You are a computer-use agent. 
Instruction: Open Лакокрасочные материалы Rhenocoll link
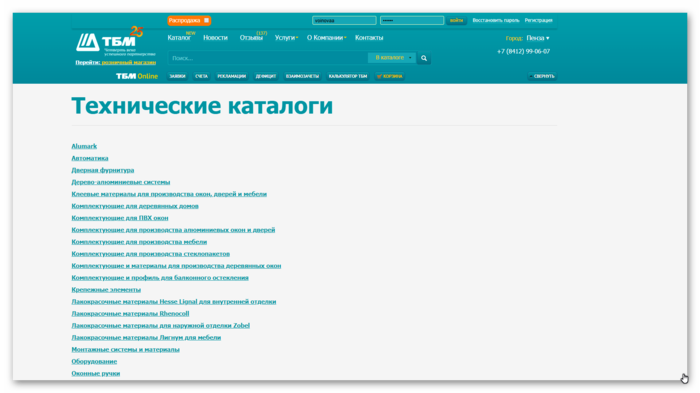click(130, 314)
